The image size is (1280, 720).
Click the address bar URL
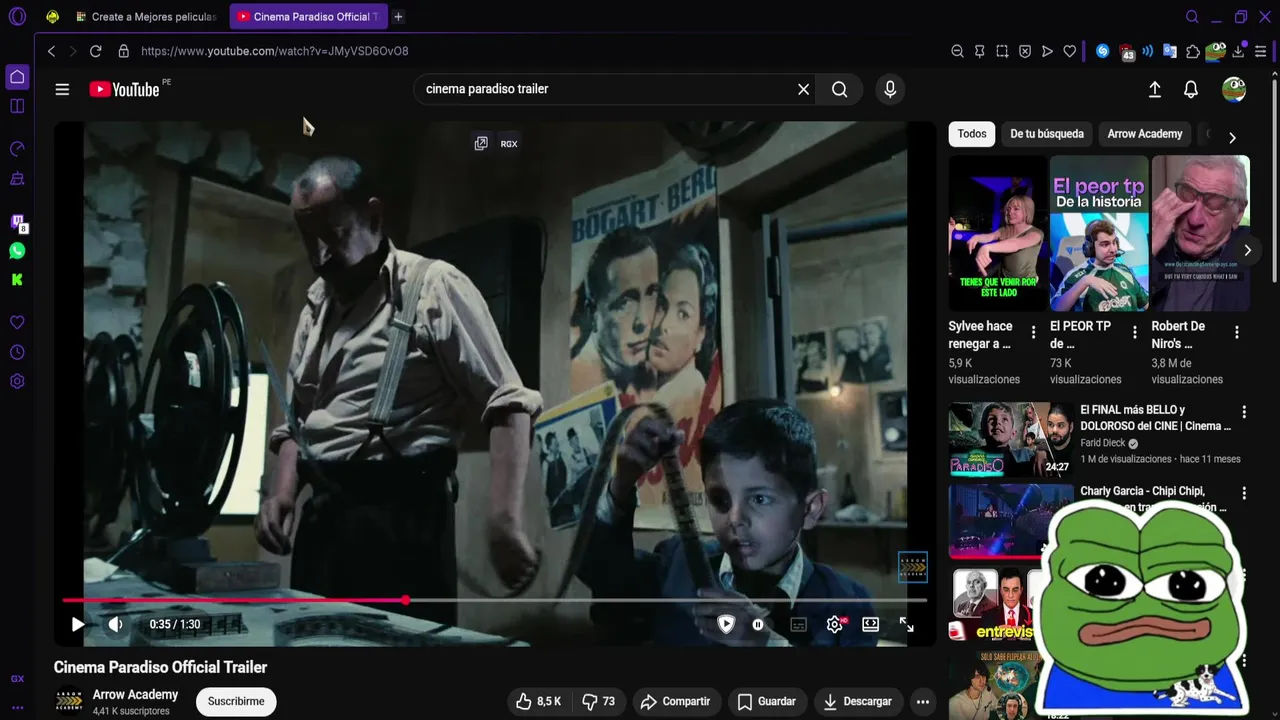click(275, 51)
